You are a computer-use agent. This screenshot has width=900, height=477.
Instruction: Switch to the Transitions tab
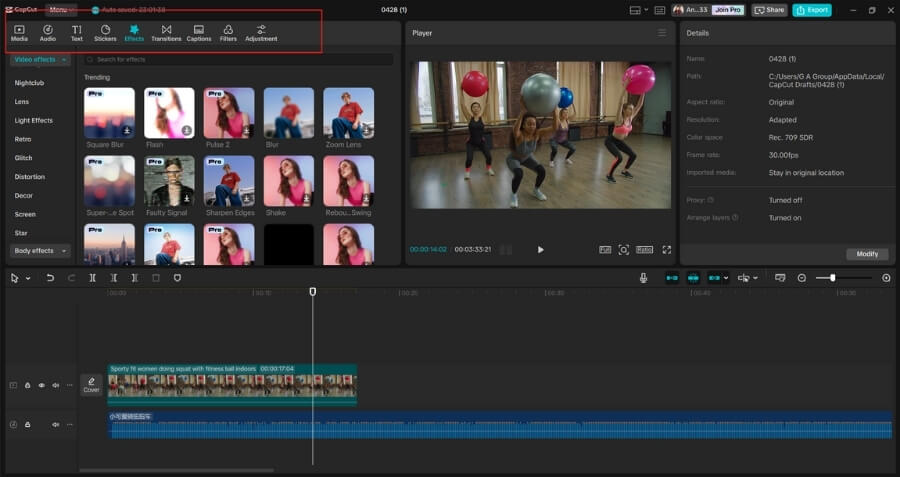click(x=166, y=33)
